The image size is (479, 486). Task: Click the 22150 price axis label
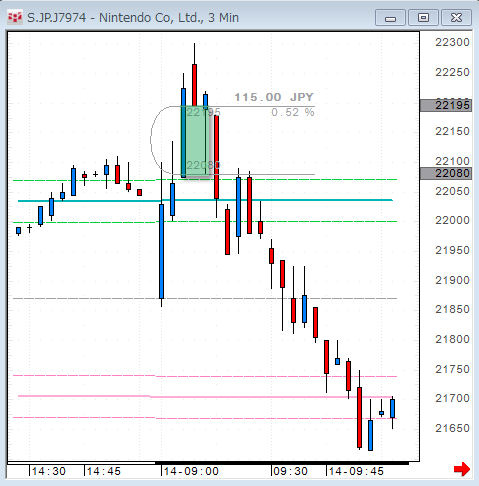452,131
